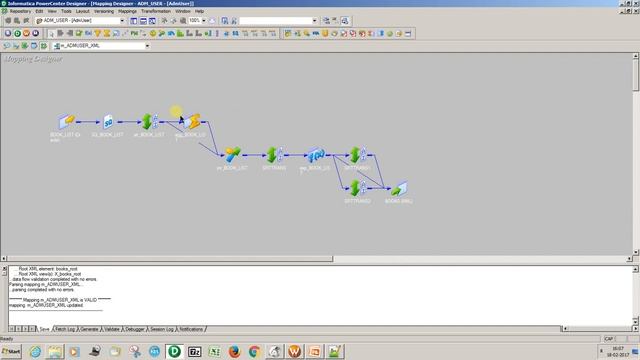Click the workspace vertical scrollbar up arrow
Viewport: 640px width, 360px height.
(x=636, y=56)
